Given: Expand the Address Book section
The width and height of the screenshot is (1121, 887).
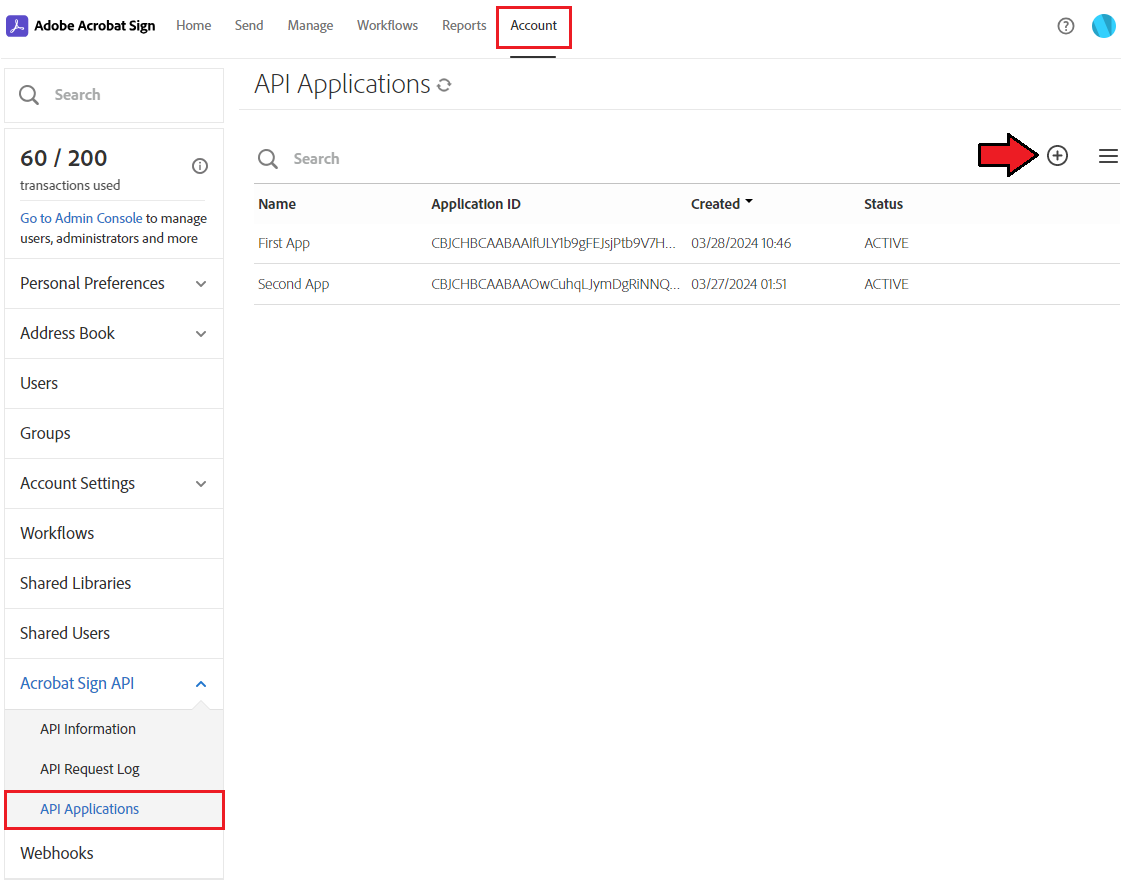Looking at the screenshot, I should (114, 334).
